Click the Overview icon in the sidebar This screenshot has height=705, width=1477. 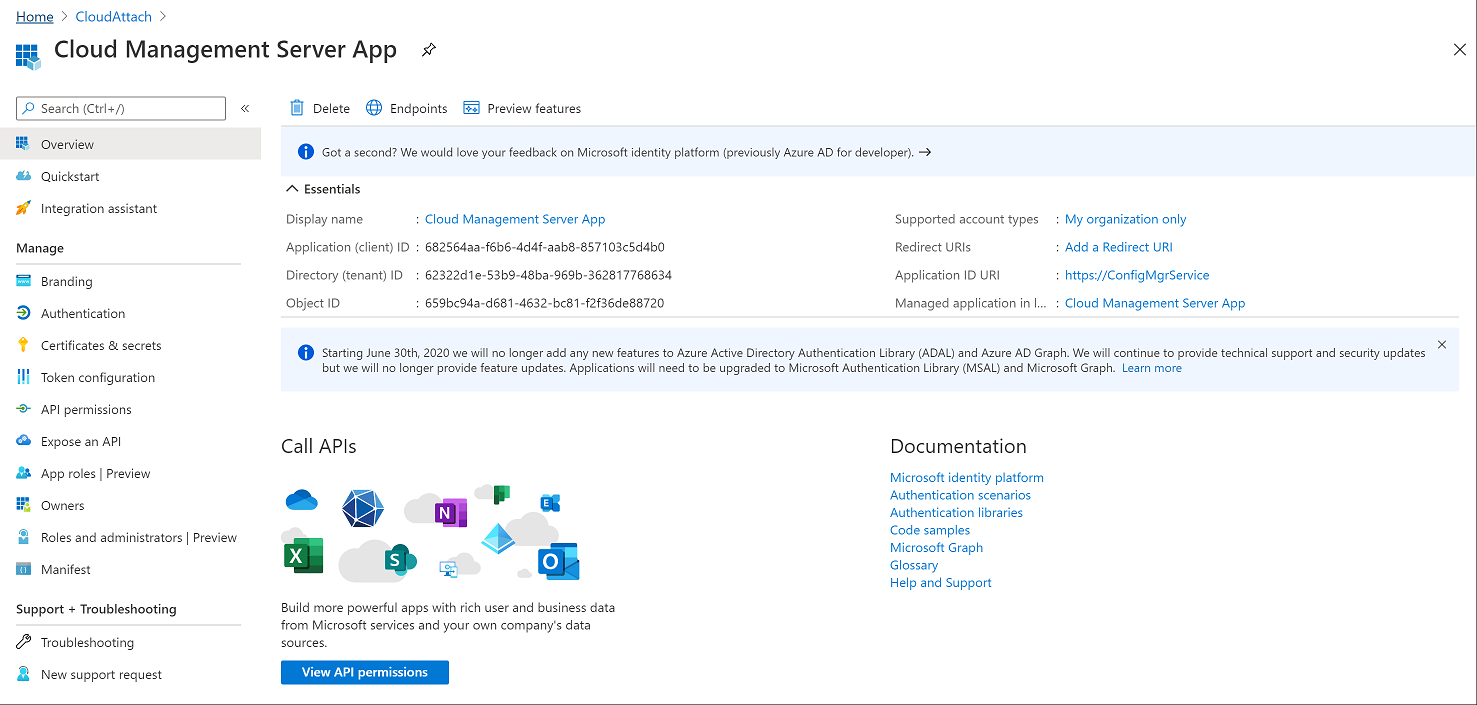click(x=23, y=144)
